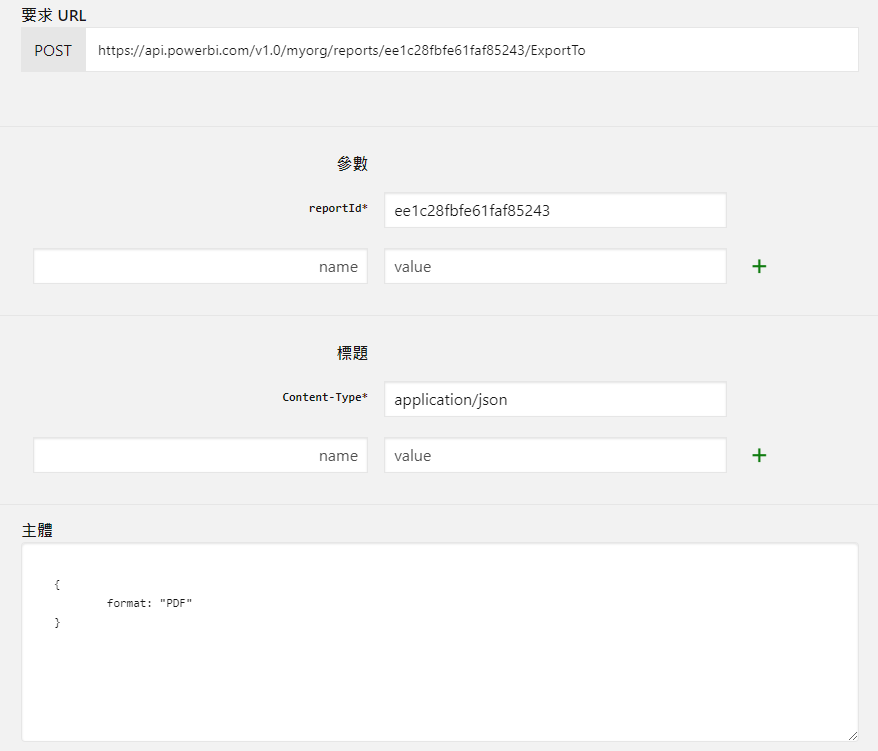878x751 pixels.
Task: Click the Content-Type value field
Action: click(x=555, y=399)
